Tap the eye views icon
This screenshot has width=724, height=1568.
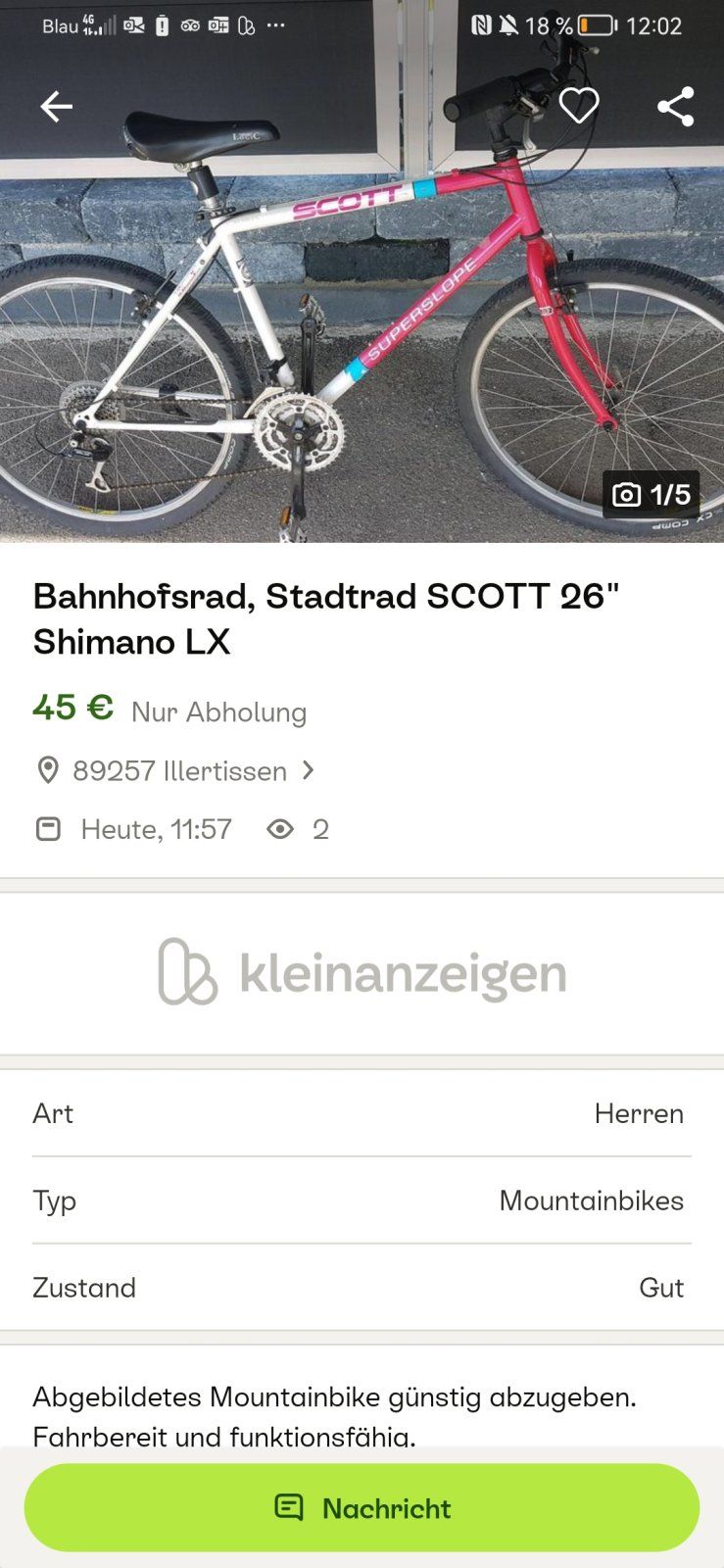280,829
